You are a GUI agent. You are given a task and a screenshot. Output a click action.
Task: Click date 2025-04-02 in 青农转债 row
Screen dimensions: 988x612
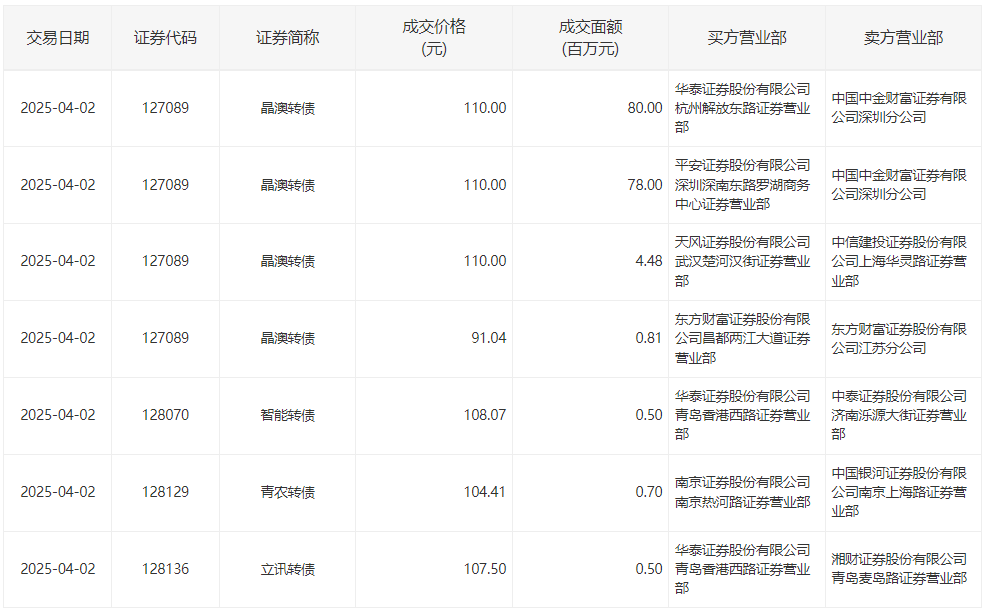tap(58, 492)
